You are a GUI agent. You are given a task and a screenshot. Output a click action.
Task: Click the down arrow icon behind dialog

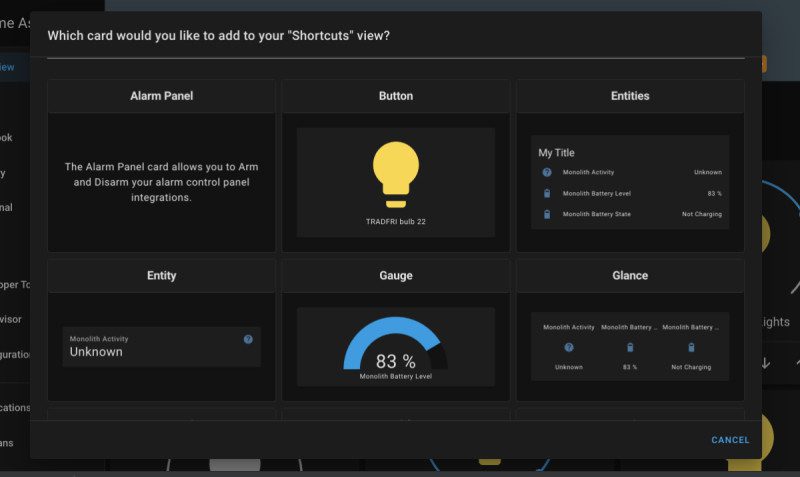coord(765,363)
